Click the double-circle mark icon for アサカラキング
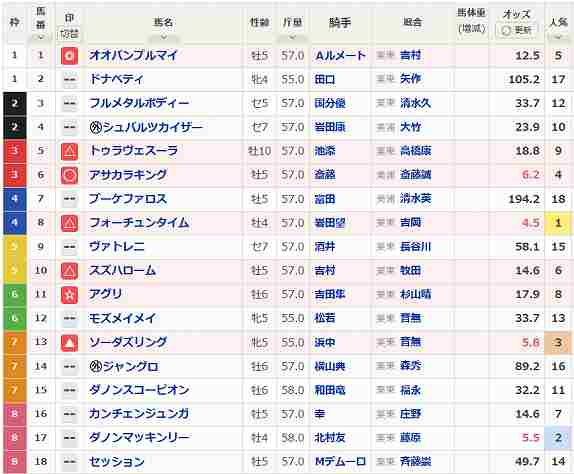Screen dimensions: 574x474 click(69, 175)
